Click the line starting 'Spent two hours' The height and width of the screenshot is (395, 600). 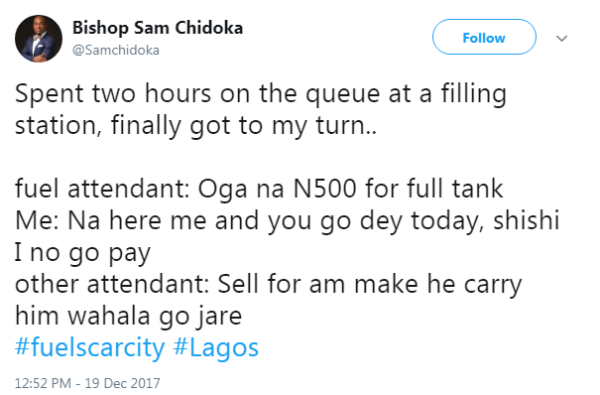pyautogui.click(x=261, y=94)
